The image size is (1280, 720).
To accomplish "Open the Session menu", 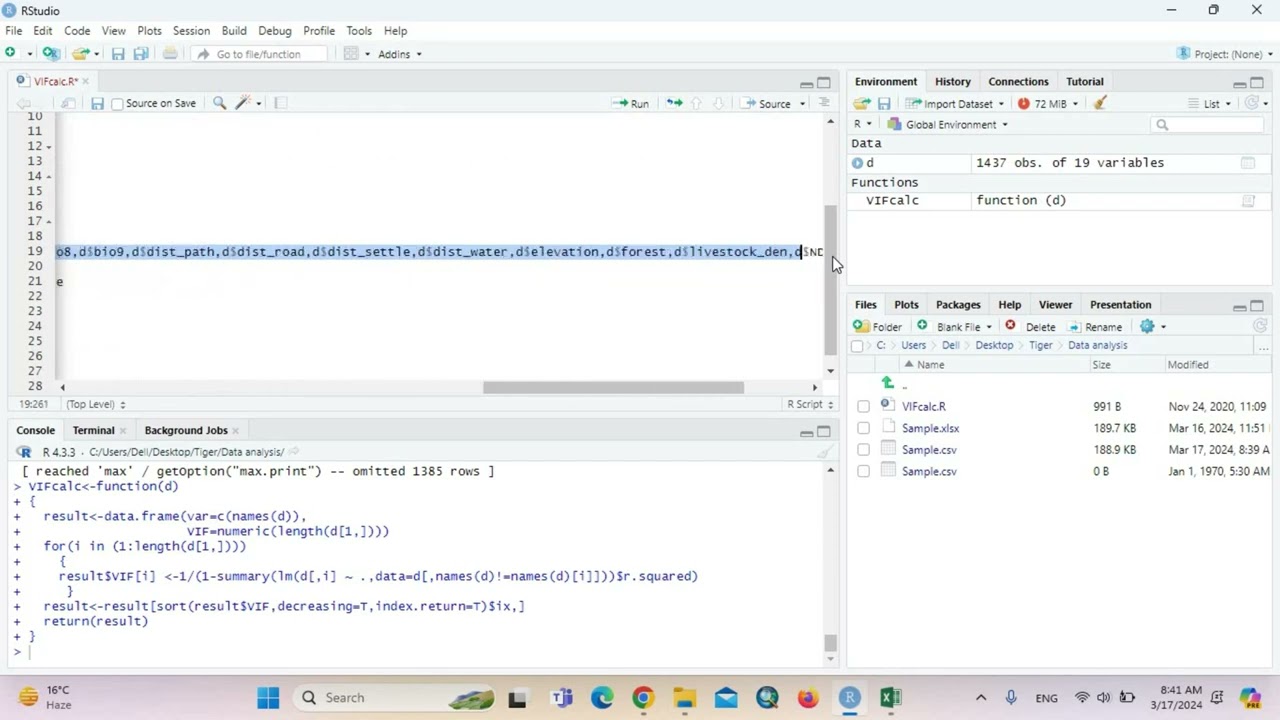I will (191, 31).
